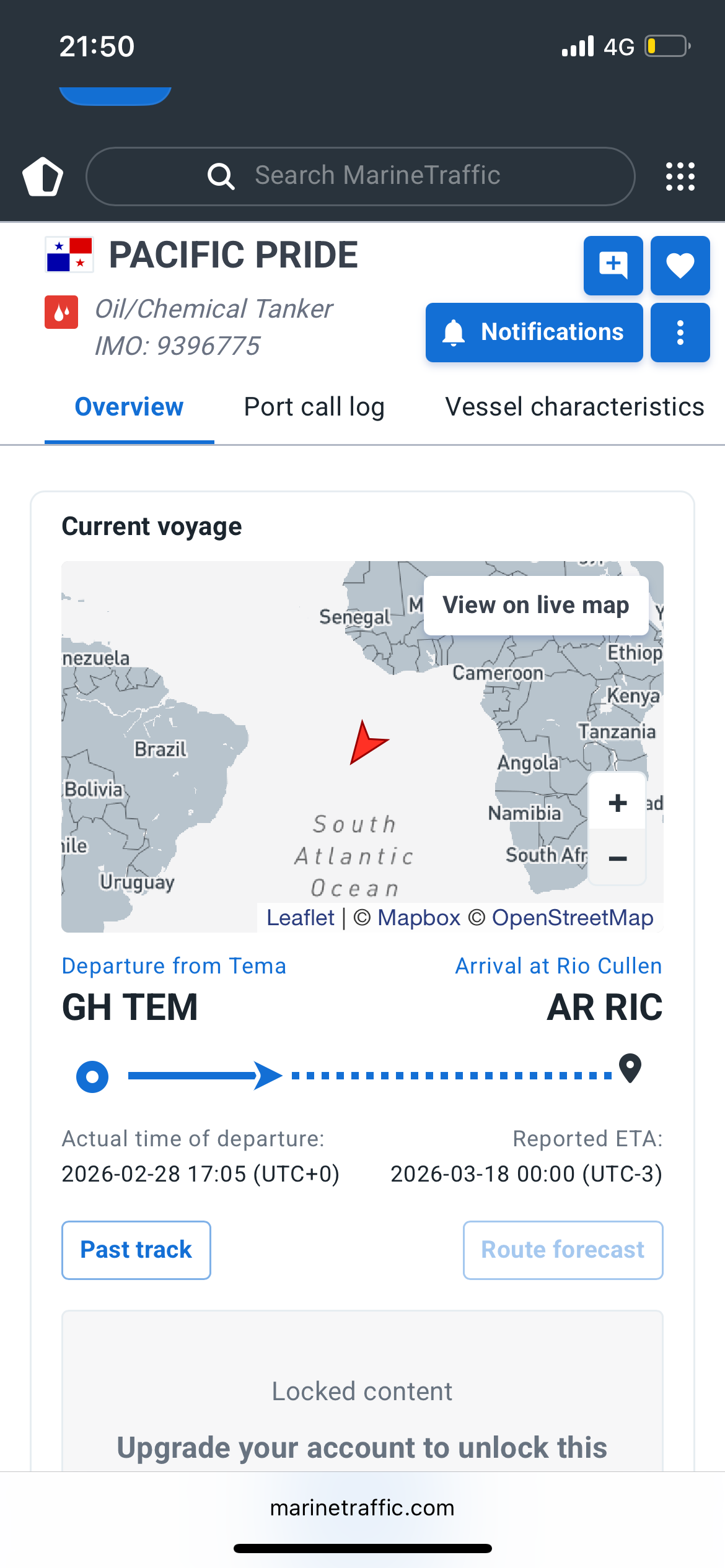The height and width of the screenshot is (1568, 725).
Task: Open the Past track button
Action: (x=136, y=1250)
